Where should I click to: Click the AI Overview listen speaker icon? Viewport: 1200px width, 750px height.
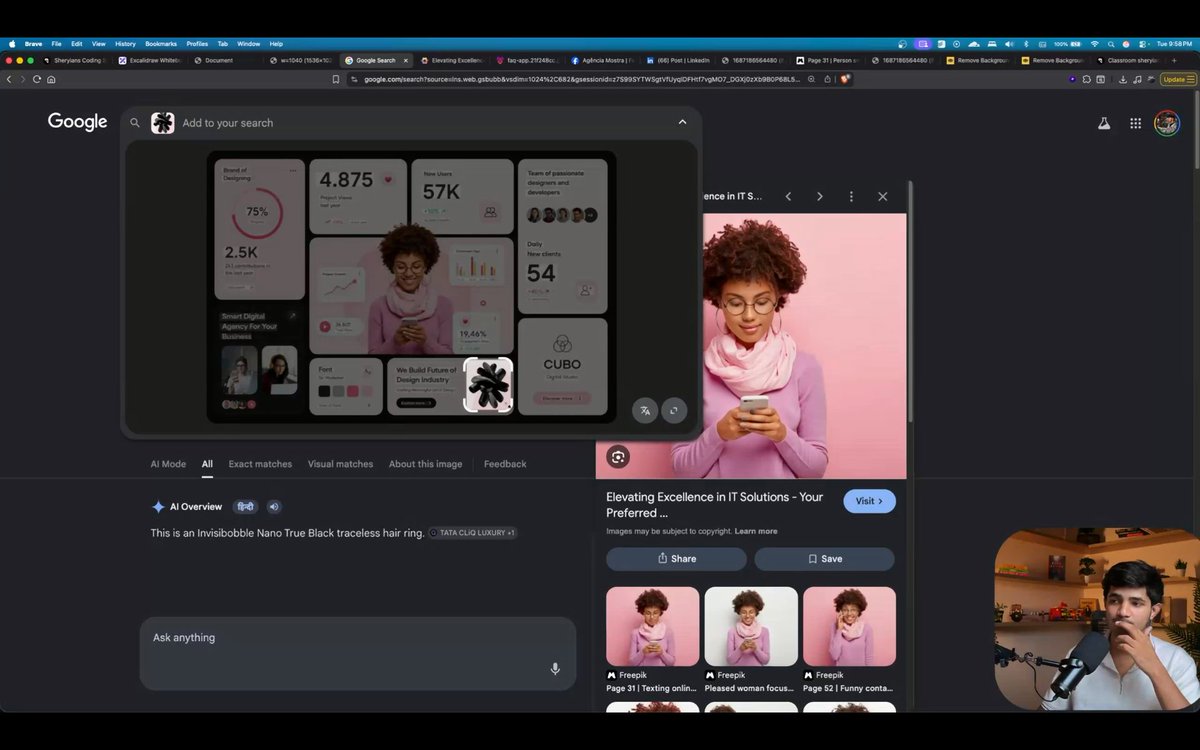[x=274, y=507]
